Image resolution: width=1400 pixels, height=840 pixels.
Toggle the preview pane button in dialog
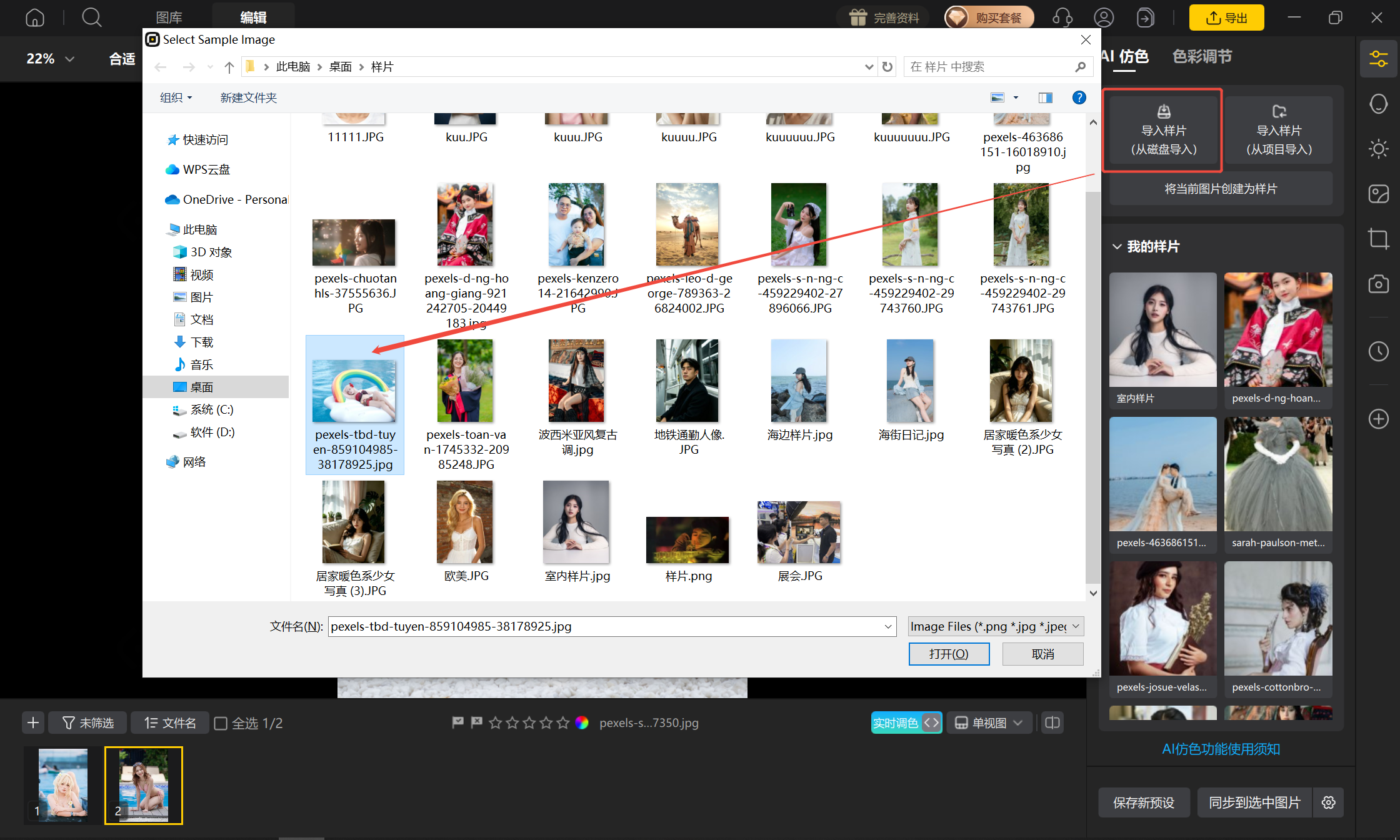(x=1045, y=97)
